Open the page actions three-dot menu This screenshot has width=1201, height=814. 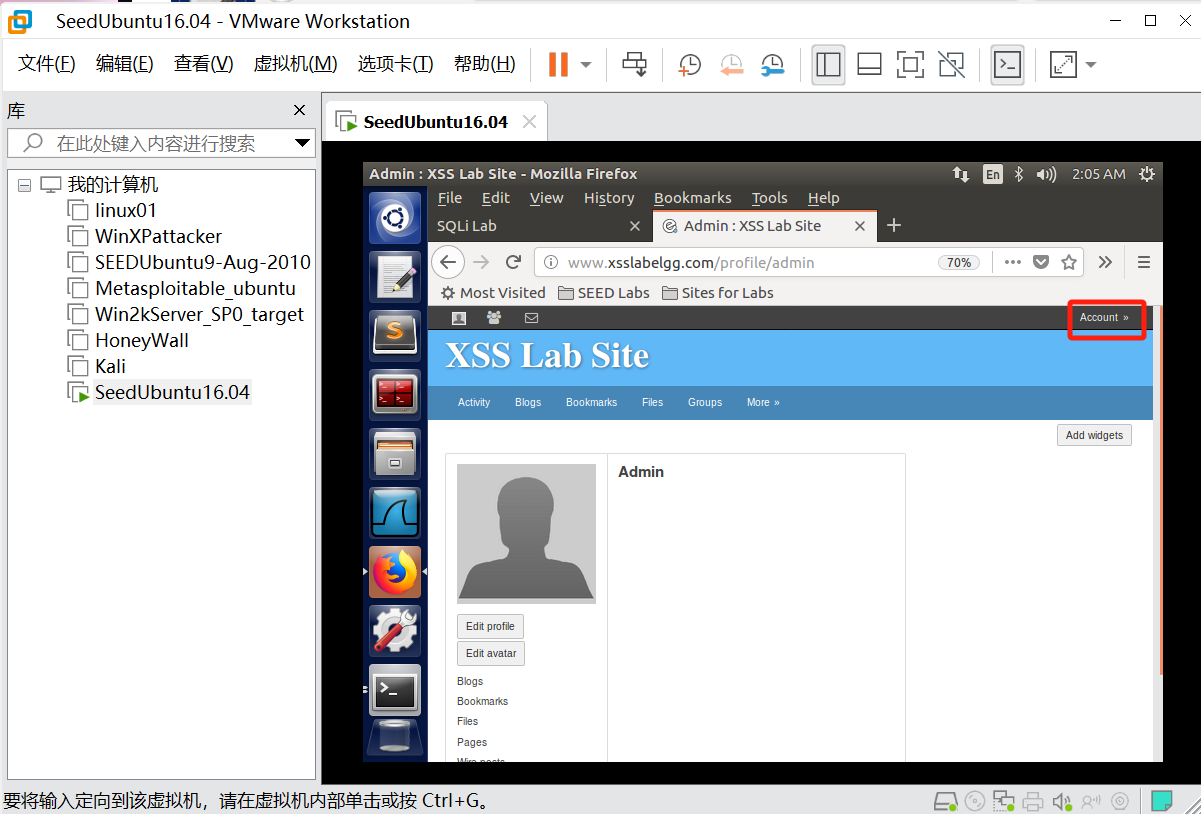point(1012,262)
